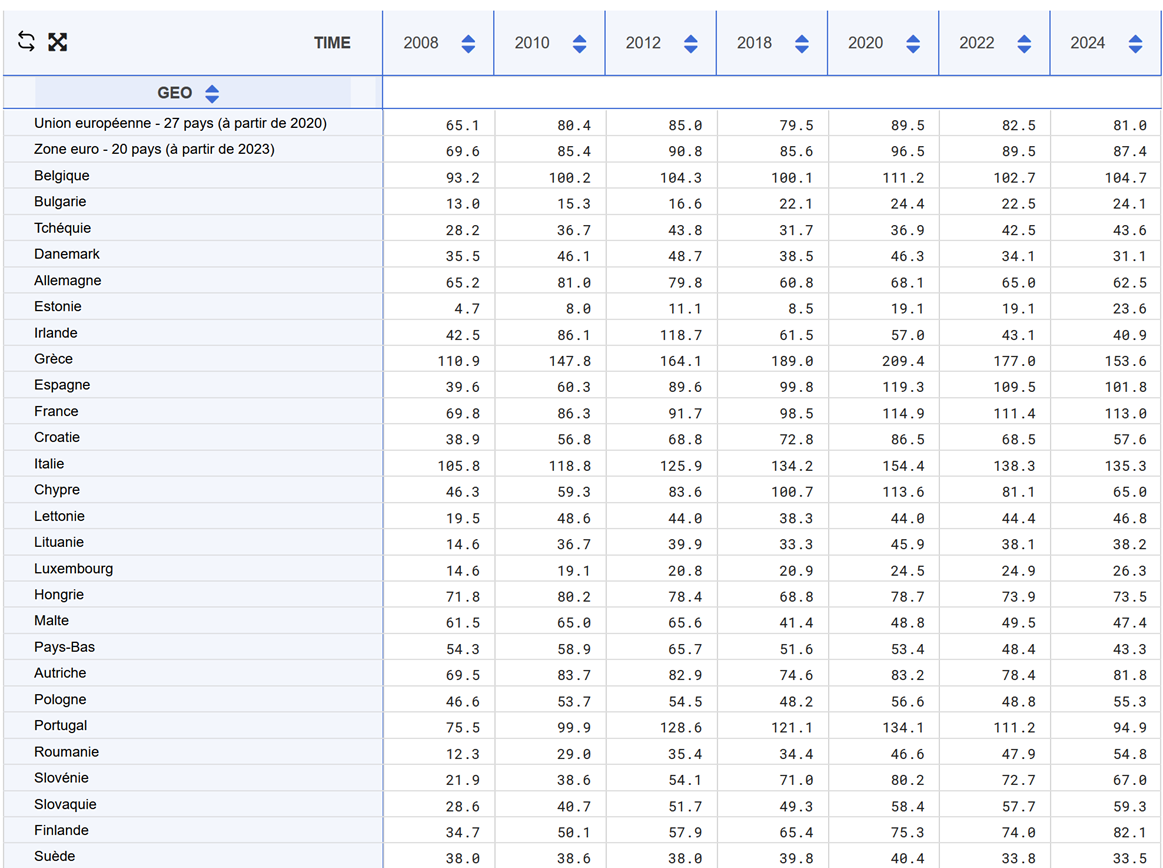Click Portugal's 2012 value 128.6

click(681, 727)
